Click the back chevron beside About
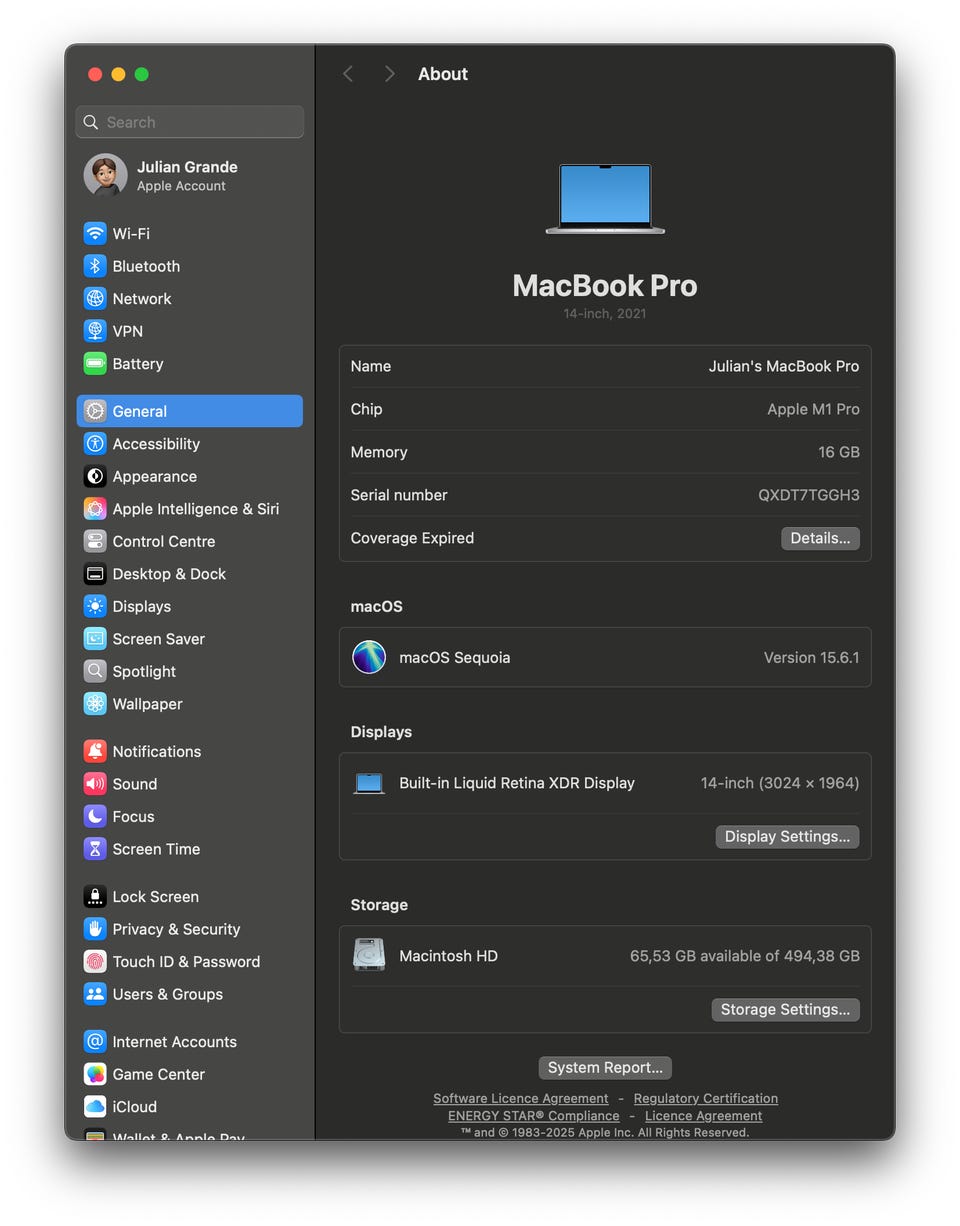This screenshot has width=960, height=1226. click(x=348, y=74)
